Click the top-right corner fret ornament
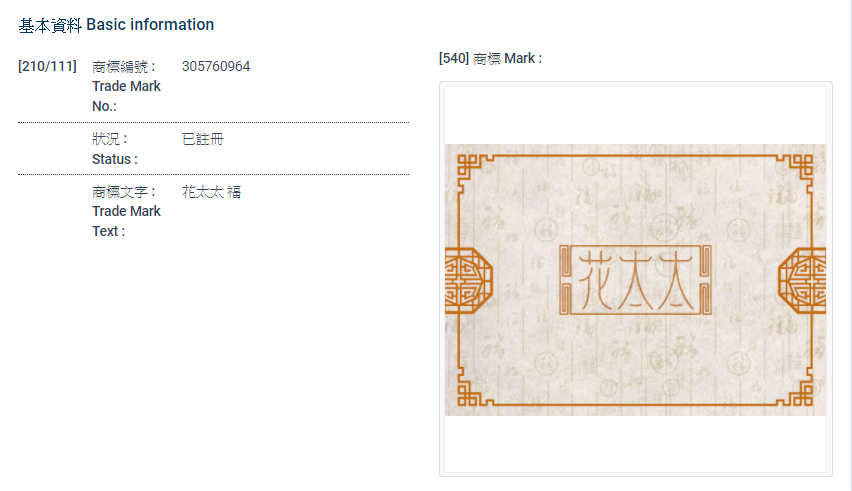852x491 pixels. pos(805,166)
